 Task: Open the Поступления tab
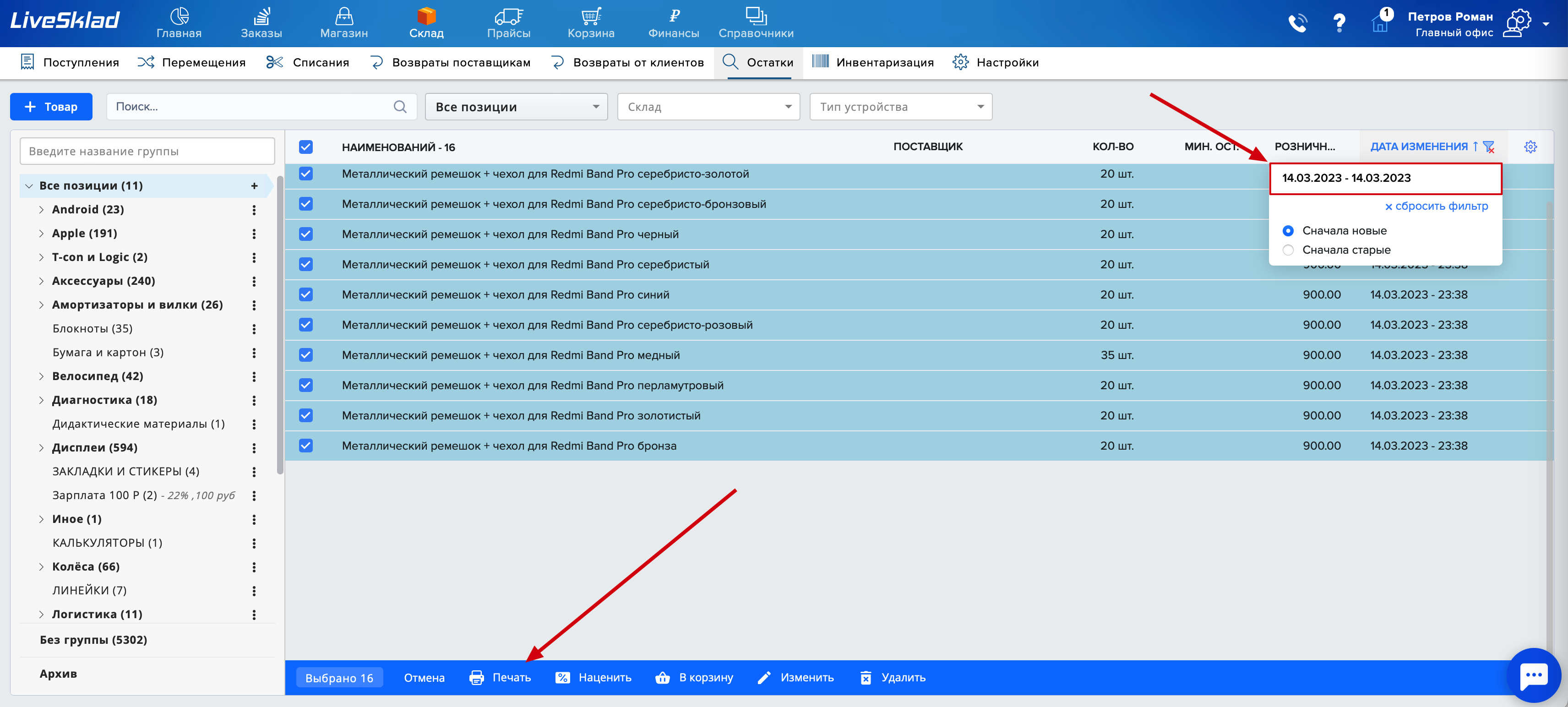(x=70, y=62)
